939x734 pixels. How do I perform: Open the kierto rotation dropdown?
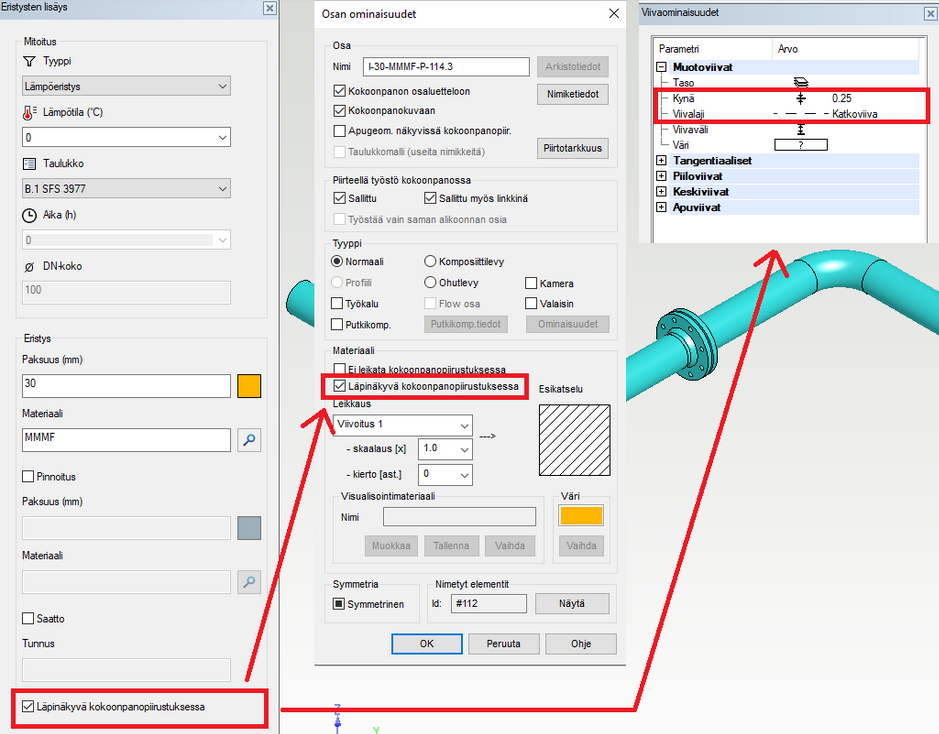[x=464, y=475]
